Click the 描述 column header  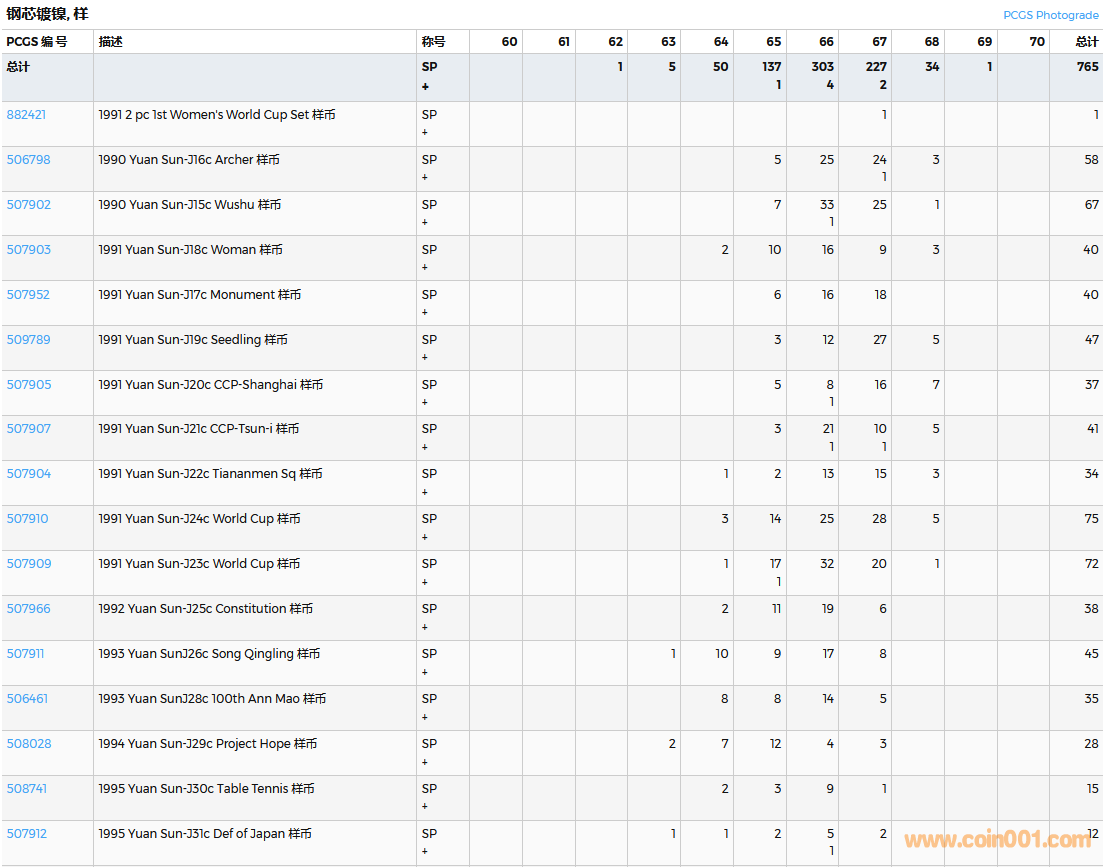110,42
